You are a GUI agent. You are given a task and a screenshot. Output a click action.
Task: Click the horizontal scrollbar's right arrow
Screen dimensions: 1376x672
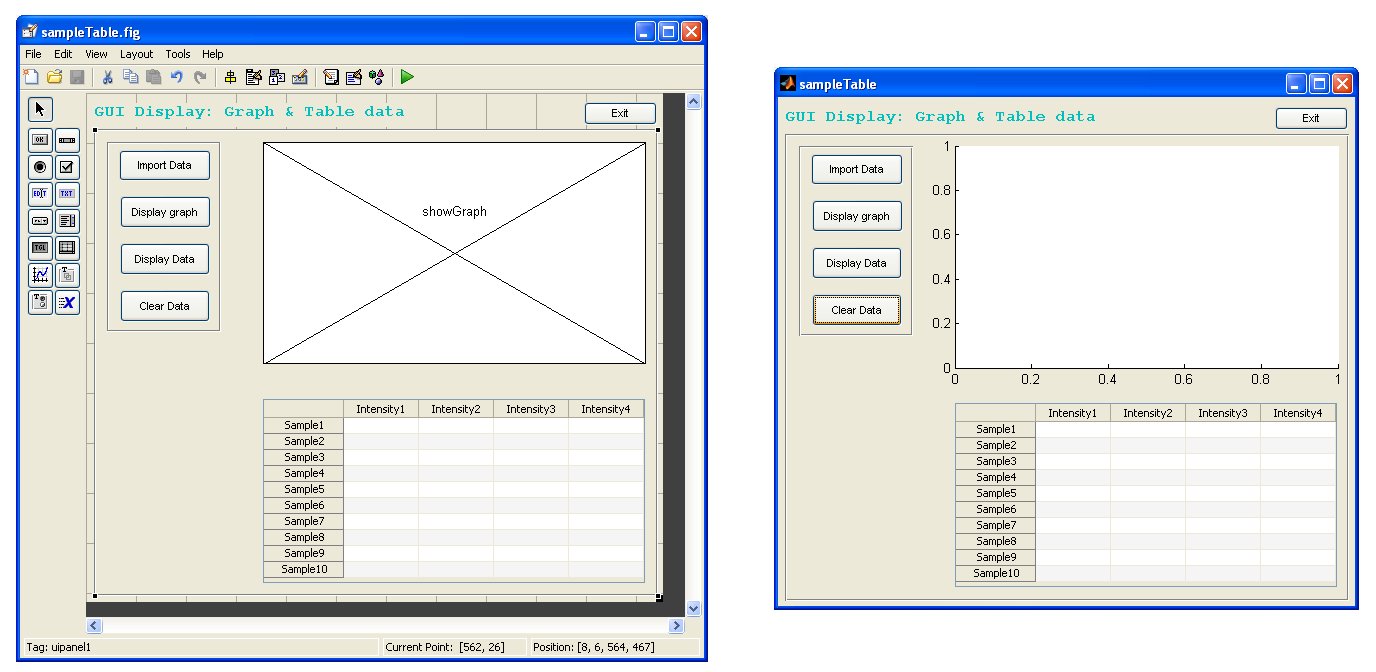(x=676, y=625)
